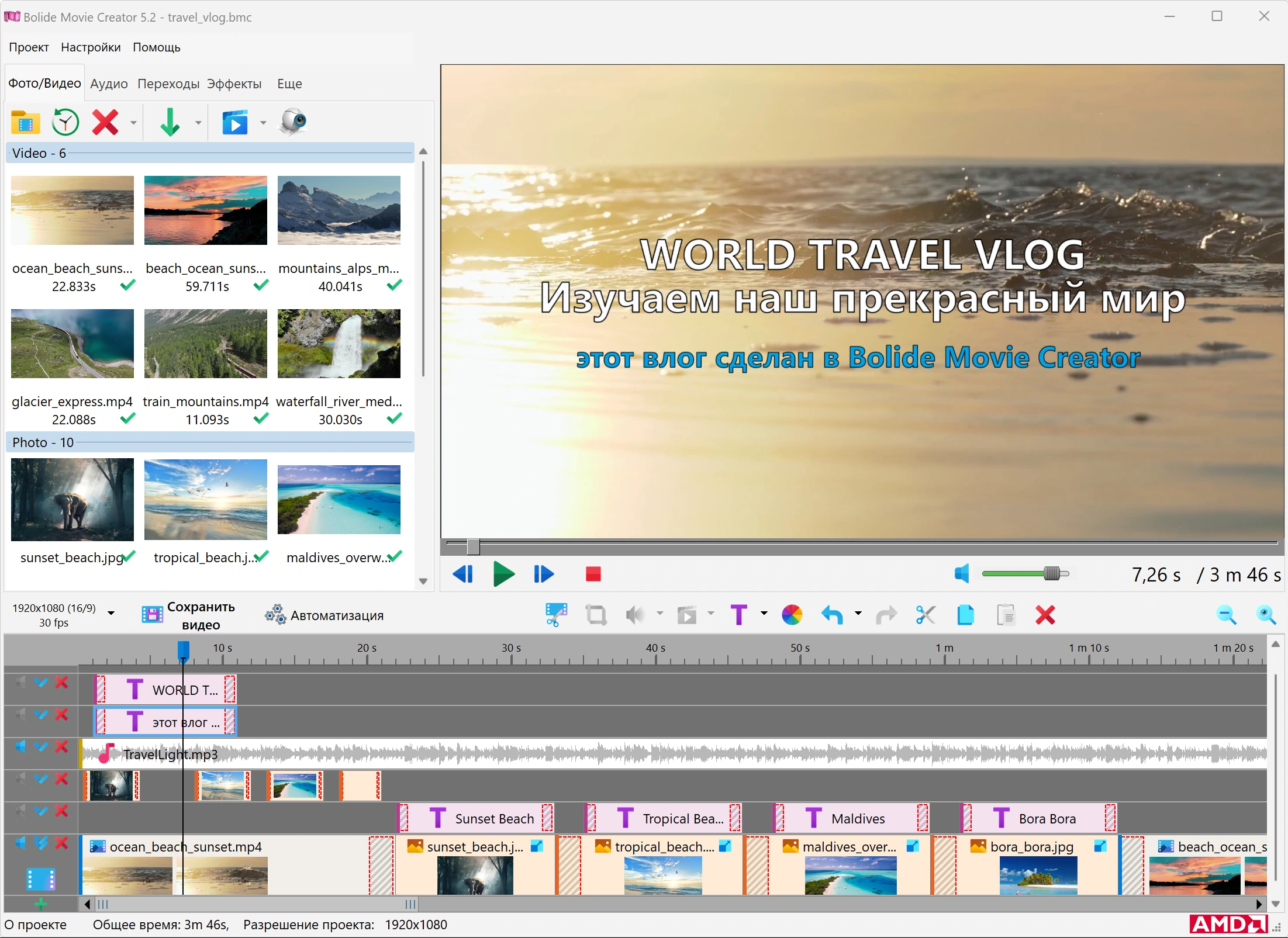The image size is (1288, 938).
Task: Toggle checkmark on the WORLD T... text track
Action: point(41,683)
